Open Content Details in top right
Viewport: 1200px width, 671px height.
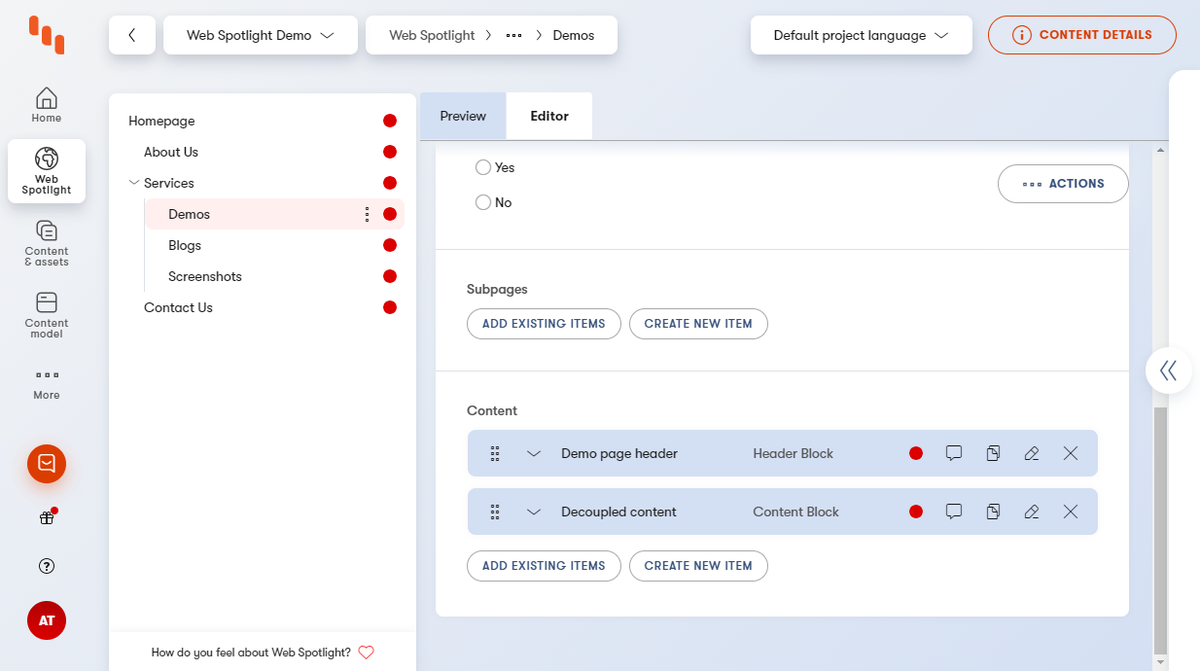(1082, 34)
